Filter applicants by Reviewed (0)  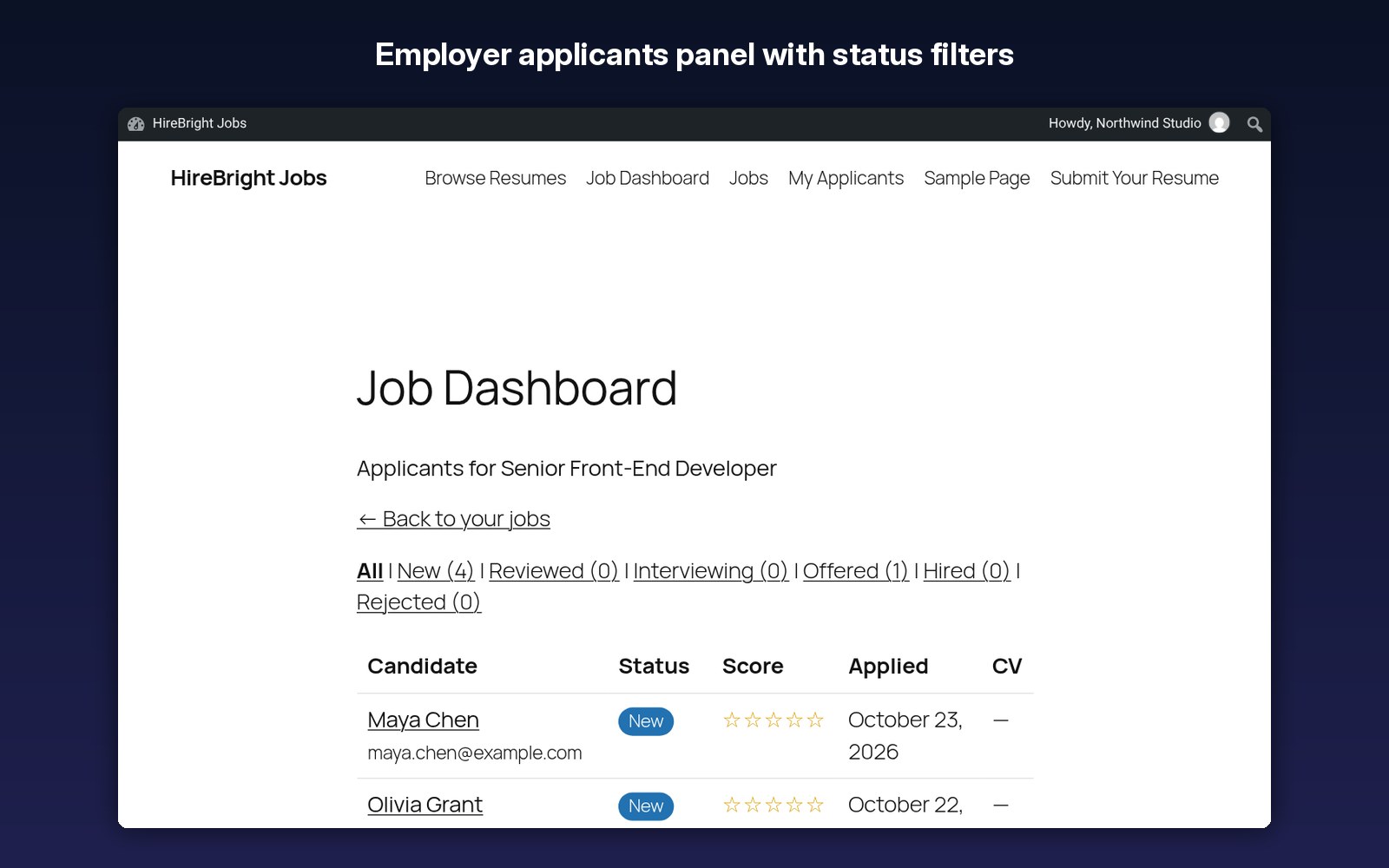click(554, 571)
